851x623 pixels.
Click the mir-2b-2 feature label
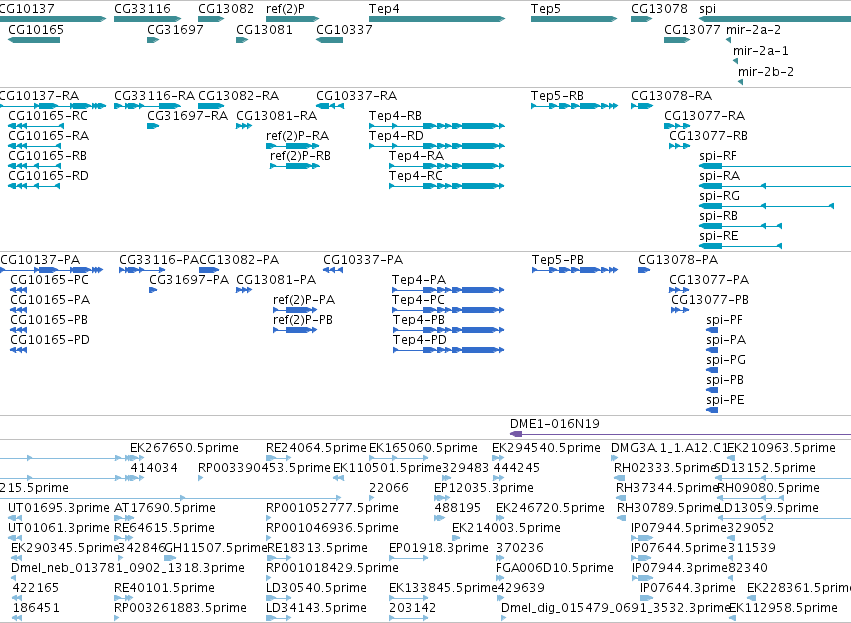pos(766,71)
